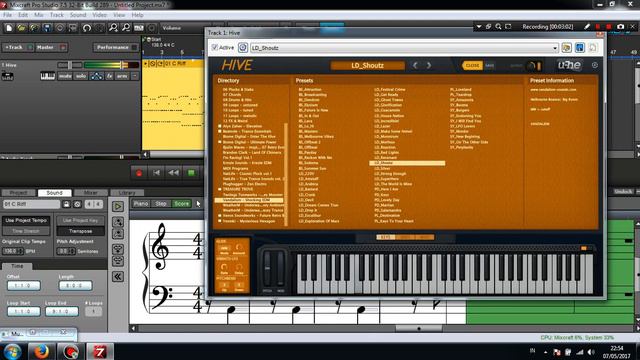Open the Track menu
The width and height of the screenshot is (640, 360).
pyautogui.click(x=57, y=15)
